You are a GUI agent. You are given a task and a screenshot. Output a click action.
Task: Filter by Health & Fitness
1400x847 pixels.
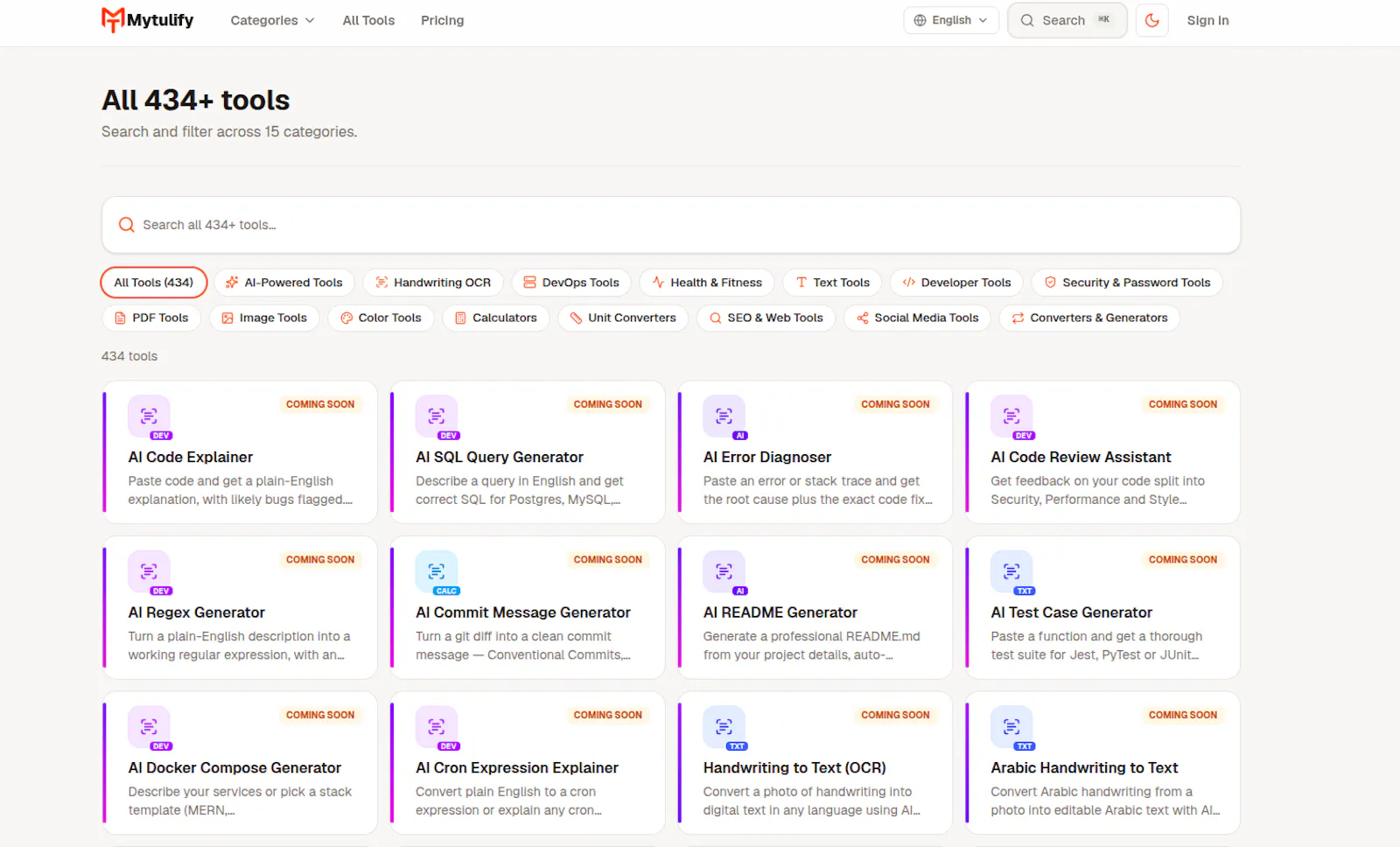(x=707, y=283)
